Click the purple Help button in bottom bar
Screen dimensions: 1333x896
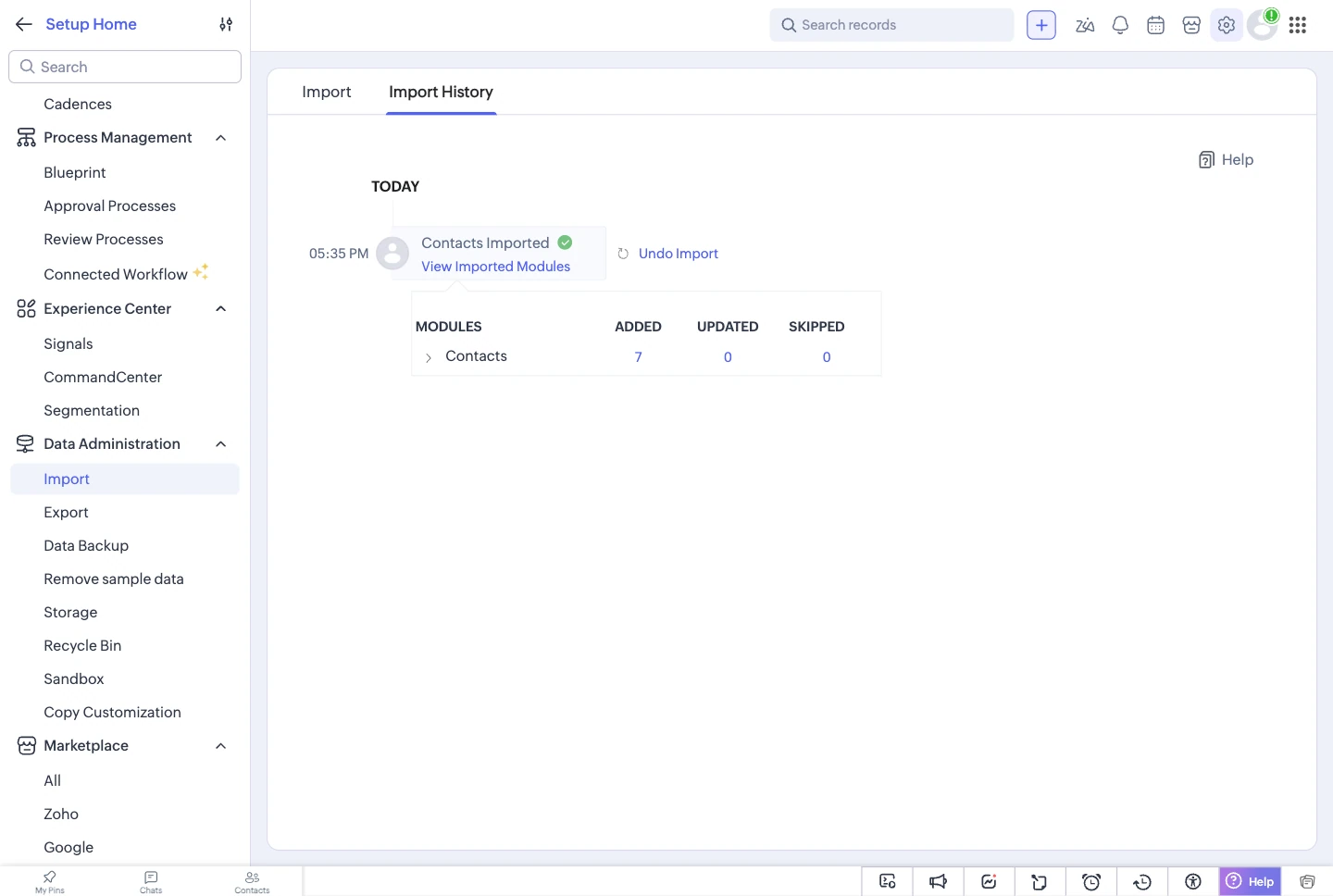(1250, 881)
